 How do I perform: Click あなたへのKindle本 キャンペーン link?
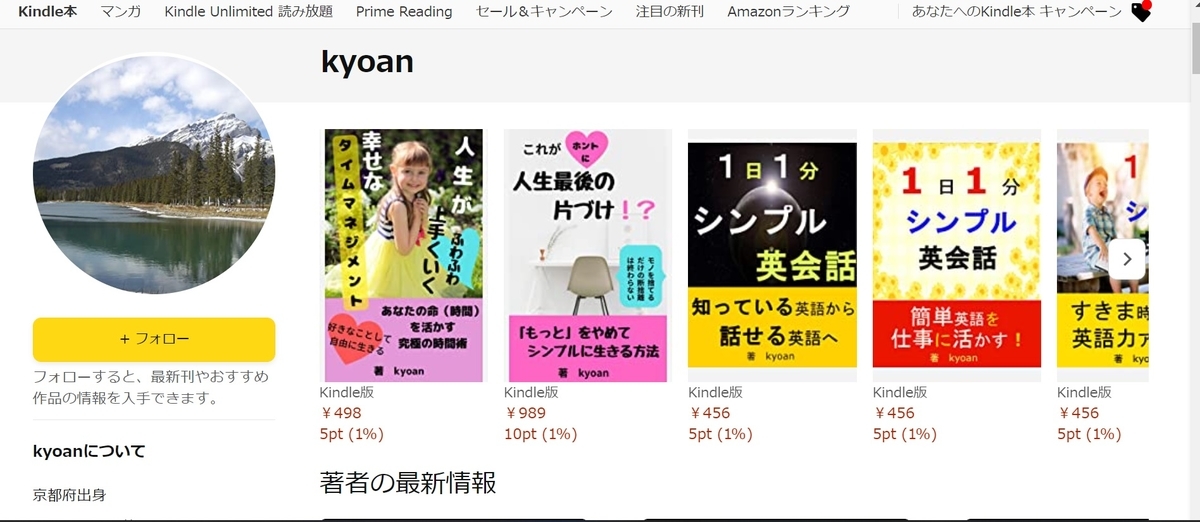(1017, 12)
